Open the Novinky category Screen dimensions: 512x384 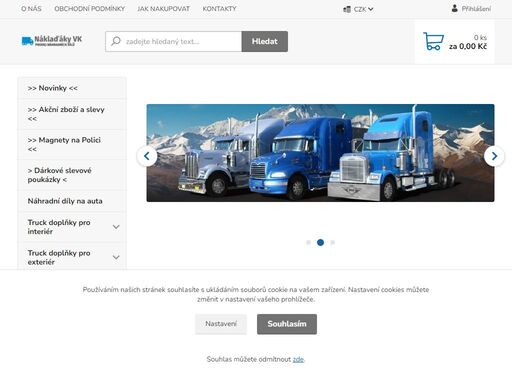(72, 88)
